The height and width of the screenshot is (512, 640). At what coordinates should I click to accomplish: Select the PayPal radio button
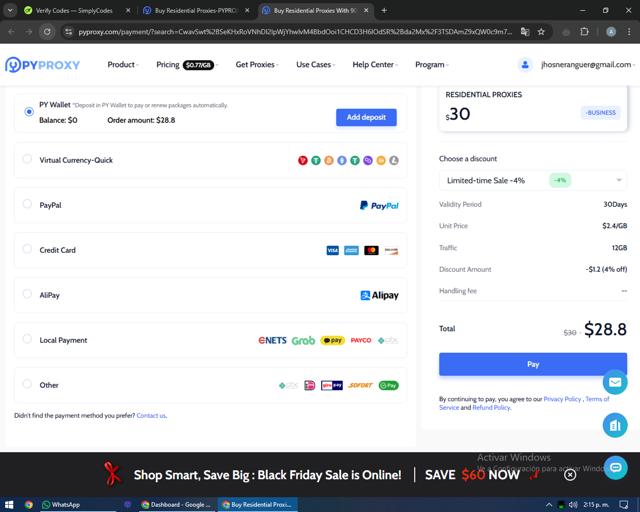tap(27, 204)
